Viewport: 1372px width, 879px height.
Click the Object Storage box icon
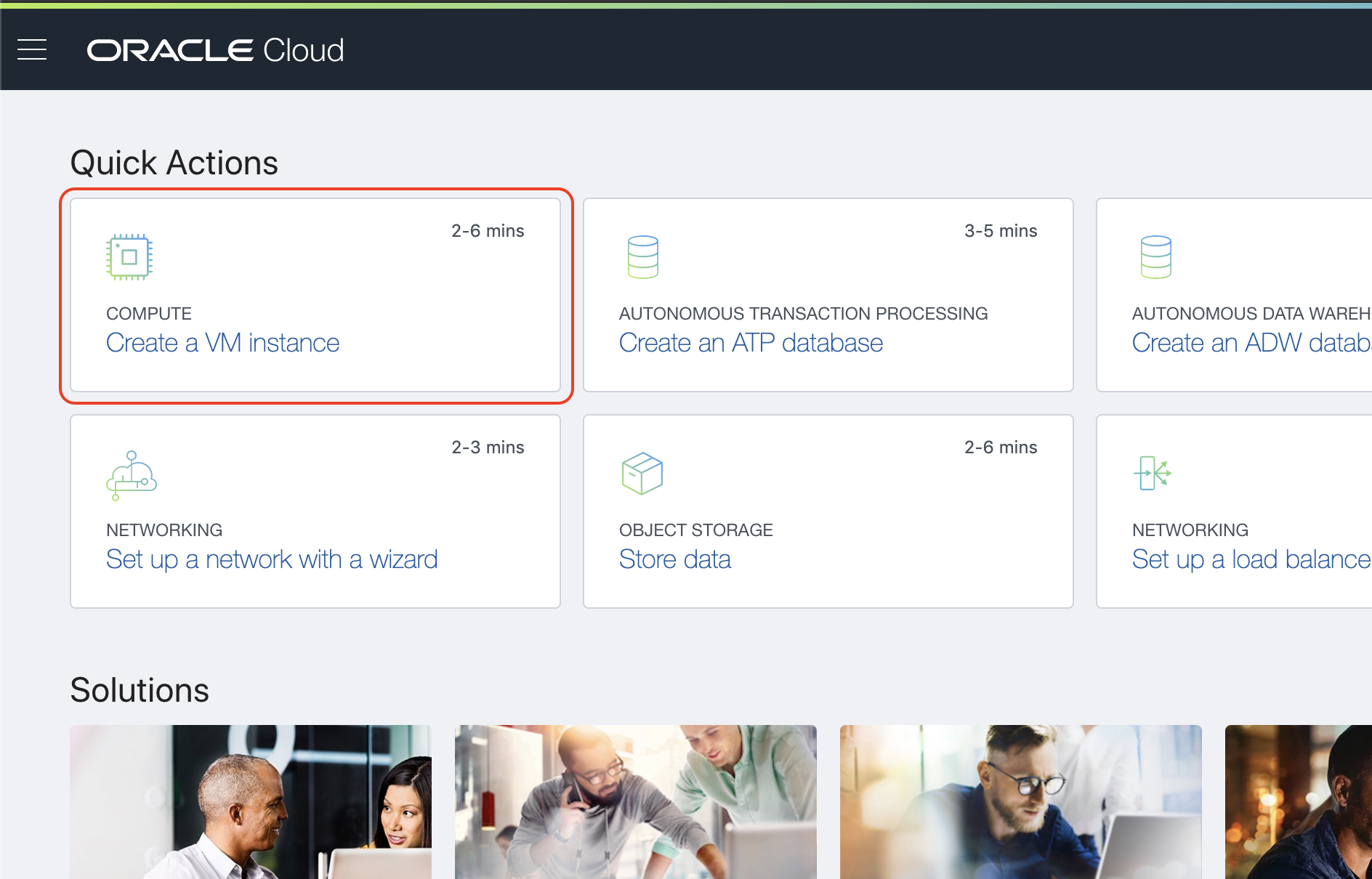click(x=642, y=474)
